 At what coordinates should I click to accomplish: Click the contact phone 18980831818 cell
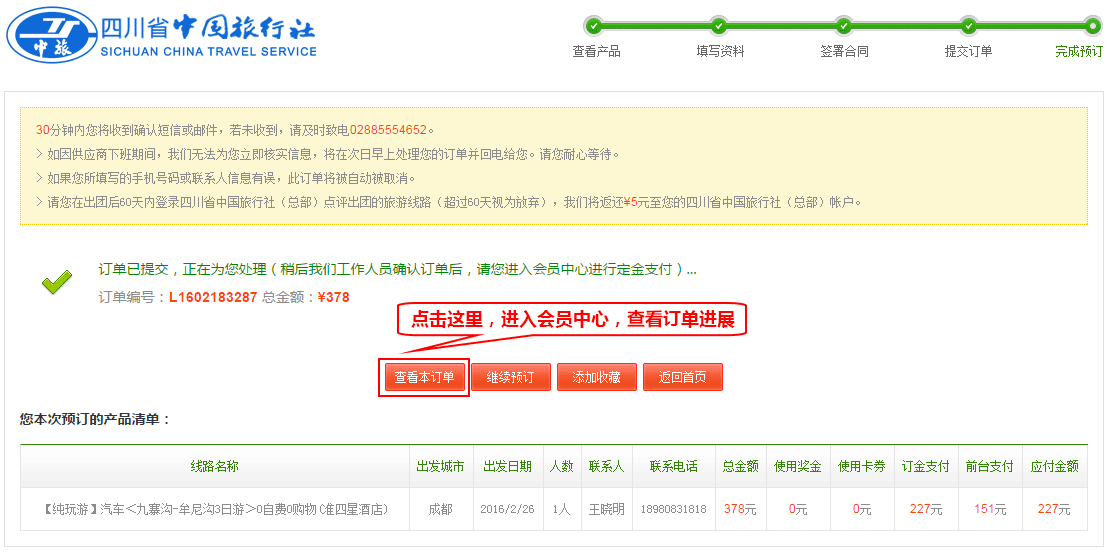pyautogui.click(x=674, y=509)
